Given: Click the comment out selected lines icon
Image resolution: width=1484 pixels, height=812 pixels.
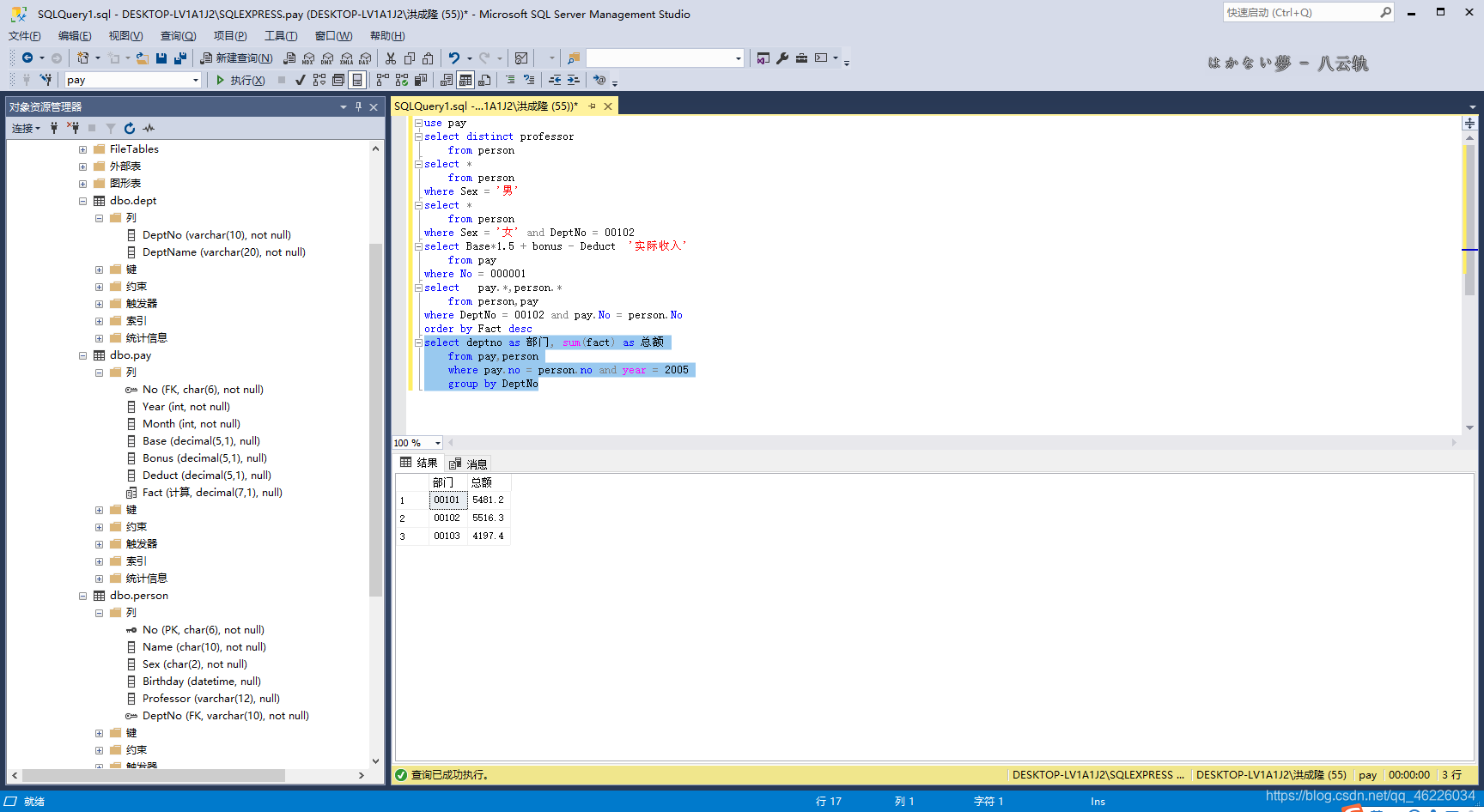Looking at the screenshot, I should [x=510, y=80].
